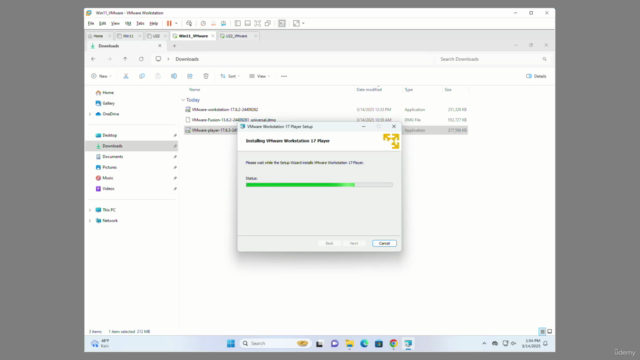Click the Cut scissors icon
This screenshot has width=640, height=360.
pos(126,76)
